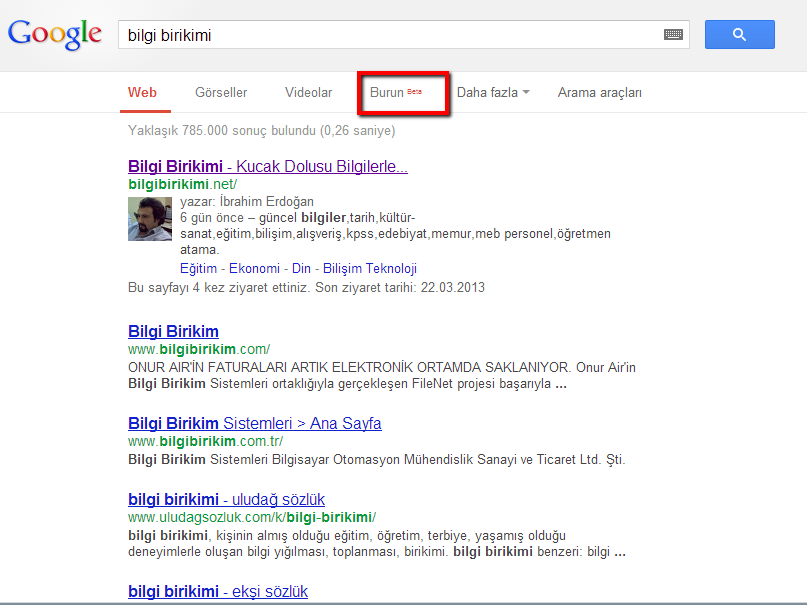The width and height of the screenshot is (807, 605).
Task: Click the www.bilgibirikim.com.tr/ green URL
Action: click(205, 441)
